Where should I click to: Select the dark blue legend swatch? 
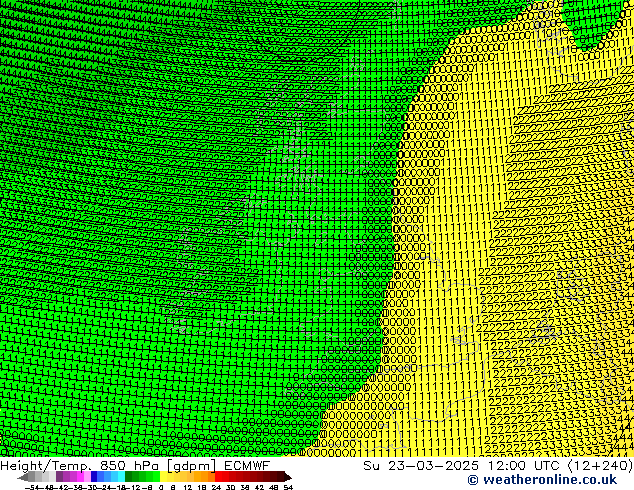pos(94,477)
